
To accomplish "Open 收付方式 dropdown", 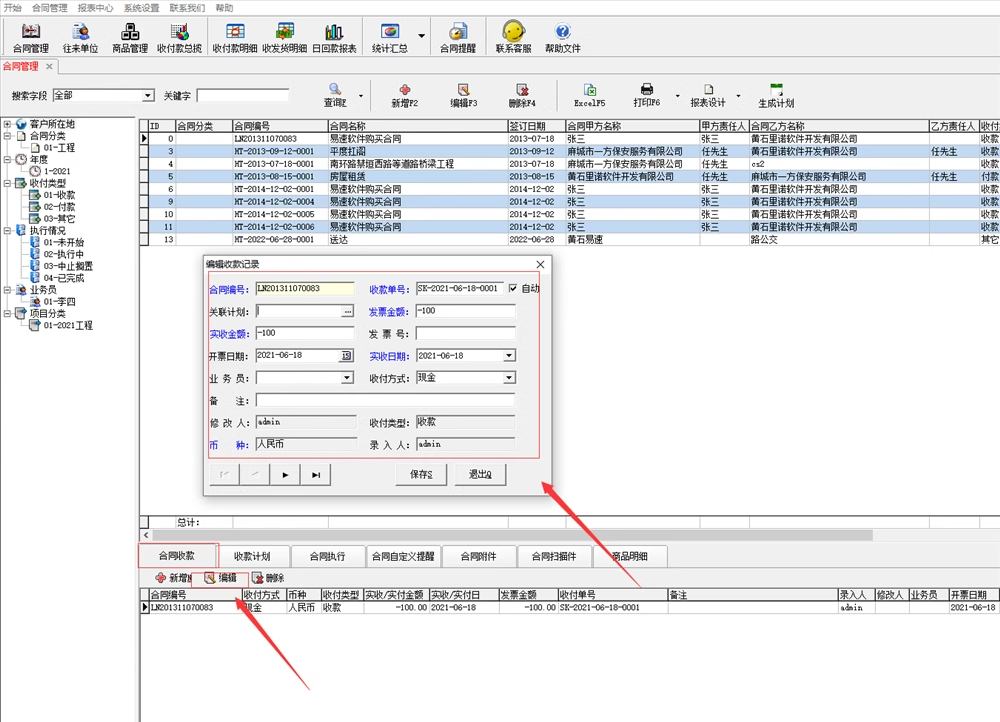I will [509, 378].
